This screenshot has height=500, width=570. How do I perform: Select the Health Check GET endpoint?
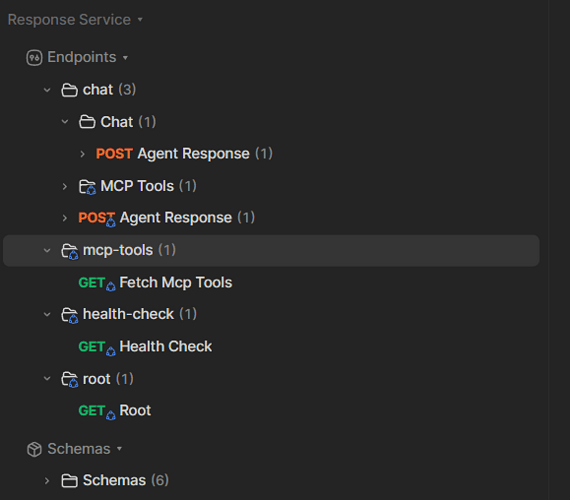pyautogui.click(x=145, y=347)
